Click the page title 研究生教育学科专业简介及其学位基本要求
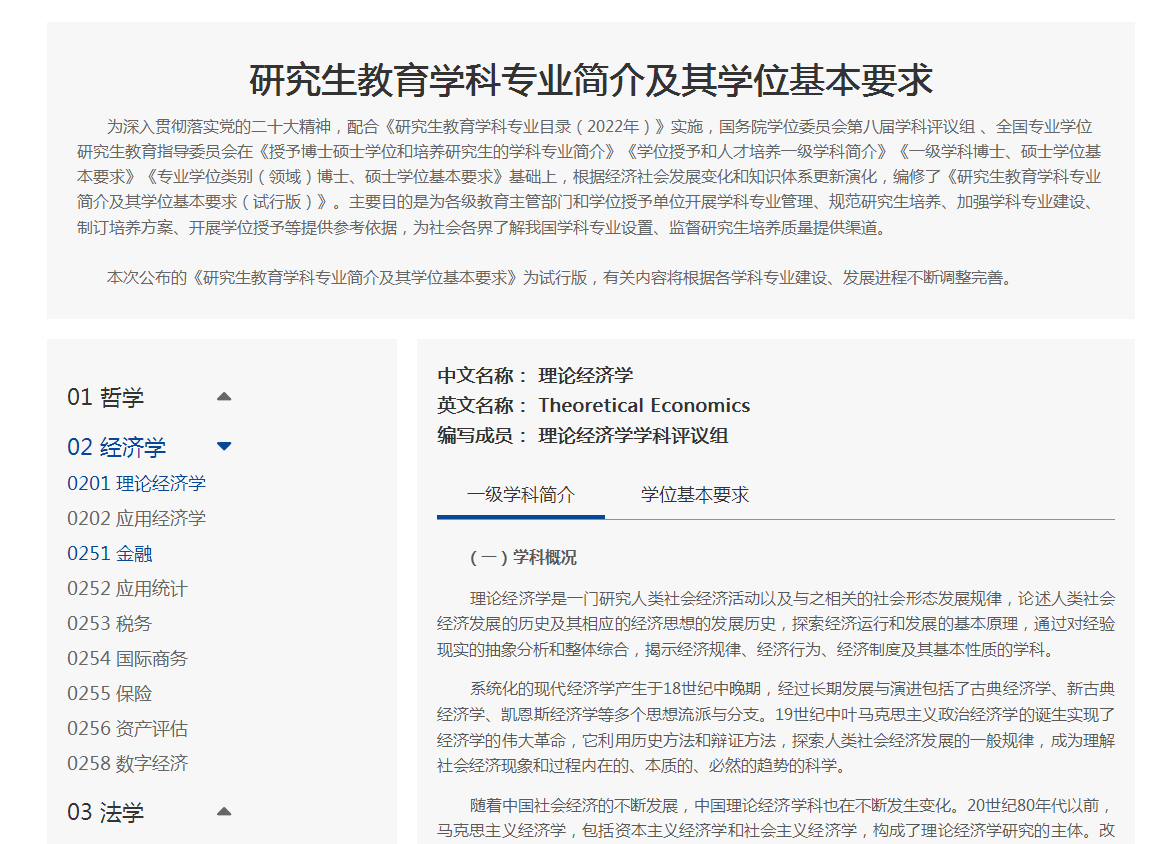 tap(591, 80)
